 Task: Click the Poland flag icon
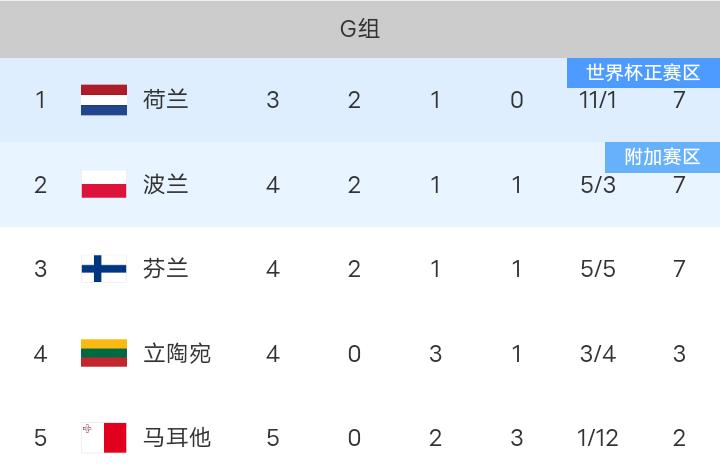pos(104,185)
